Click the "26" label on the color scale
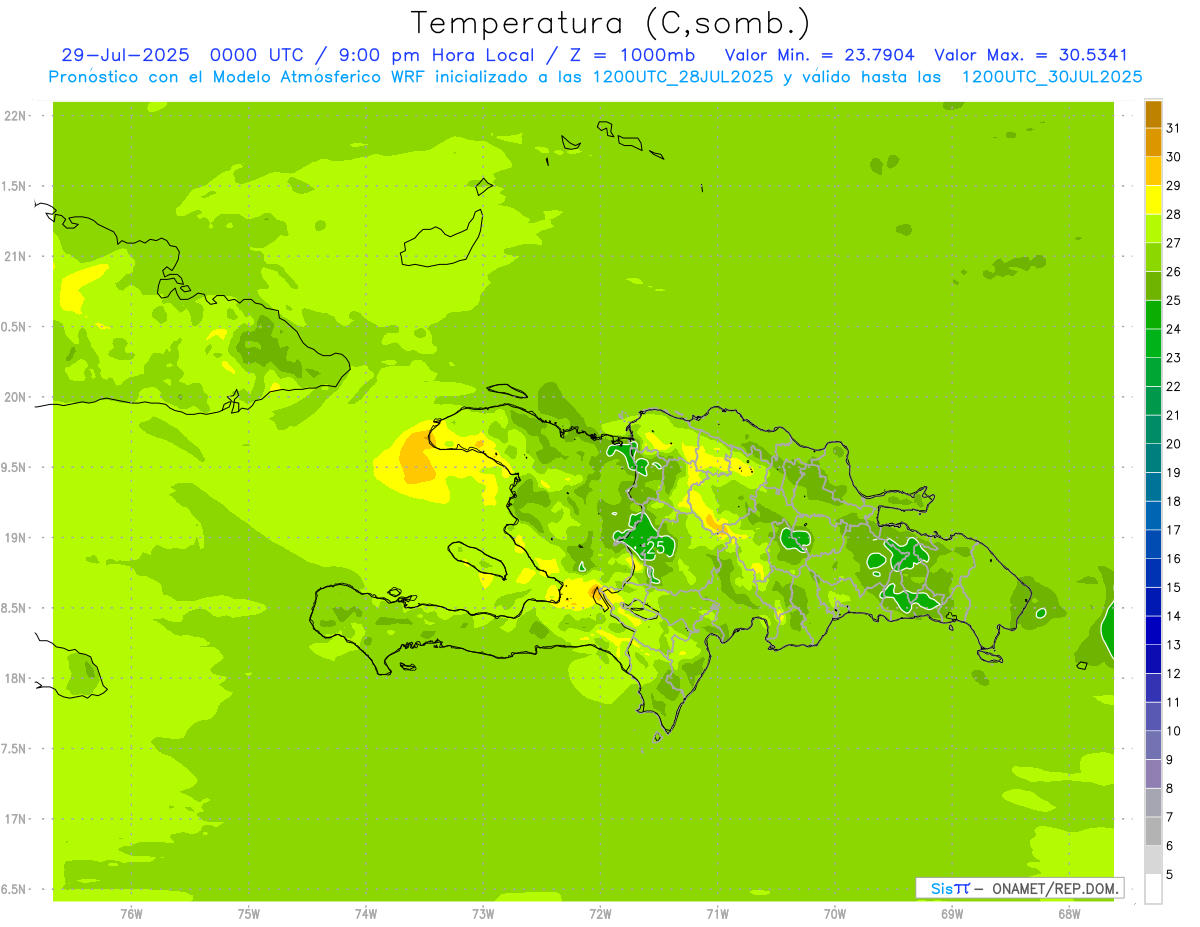 point(1173,272)
